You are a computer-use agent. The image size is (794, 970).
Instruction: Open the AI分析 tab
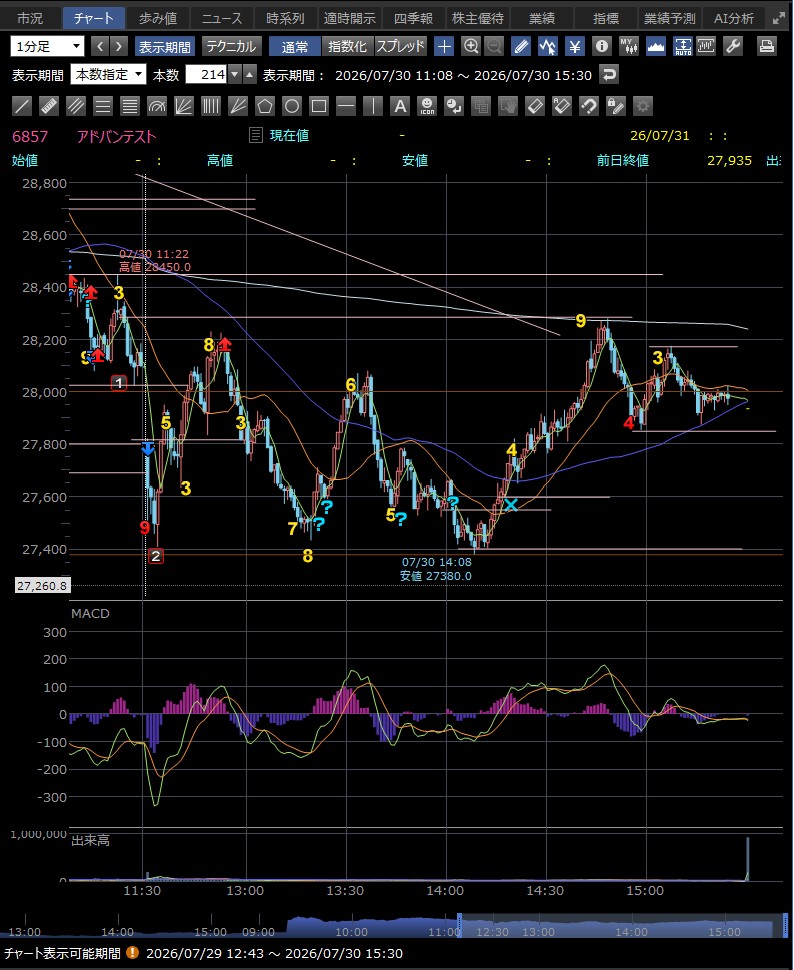click(734, 19)
